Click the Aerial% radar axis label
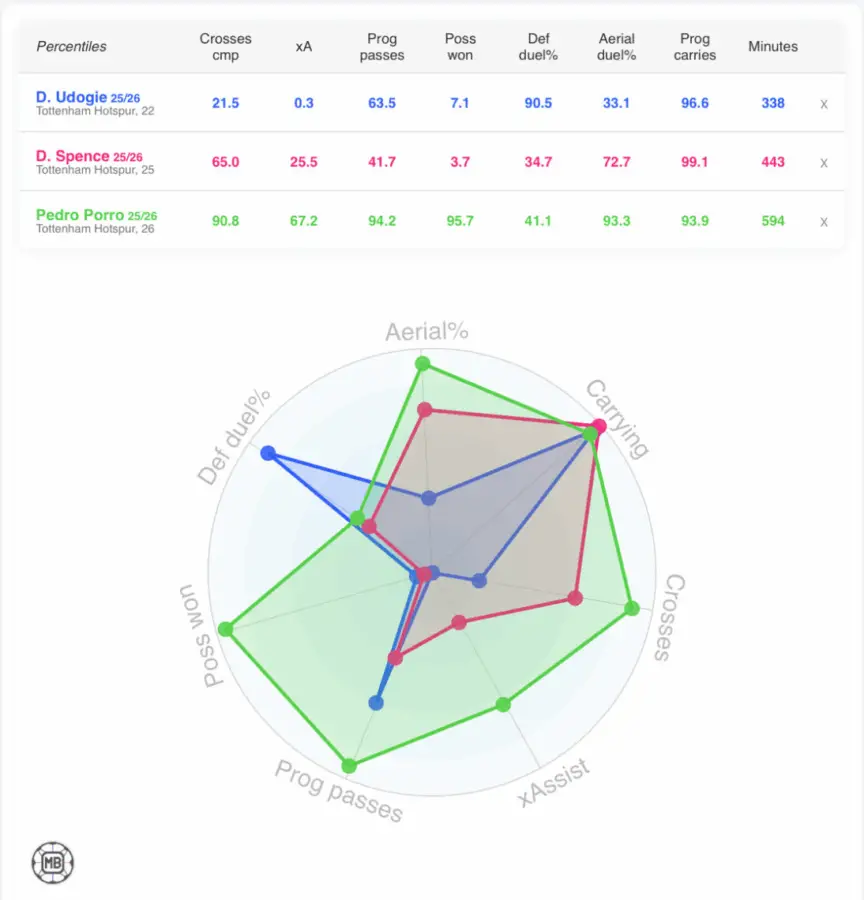 427,332
